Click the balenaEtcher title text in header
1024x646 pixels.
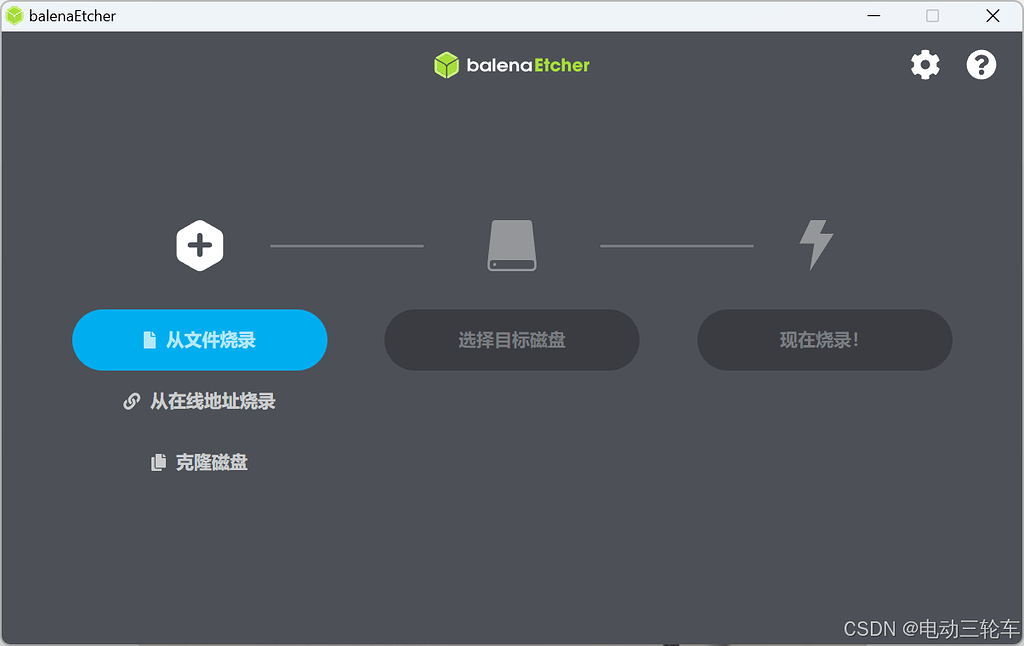[525, 64]
